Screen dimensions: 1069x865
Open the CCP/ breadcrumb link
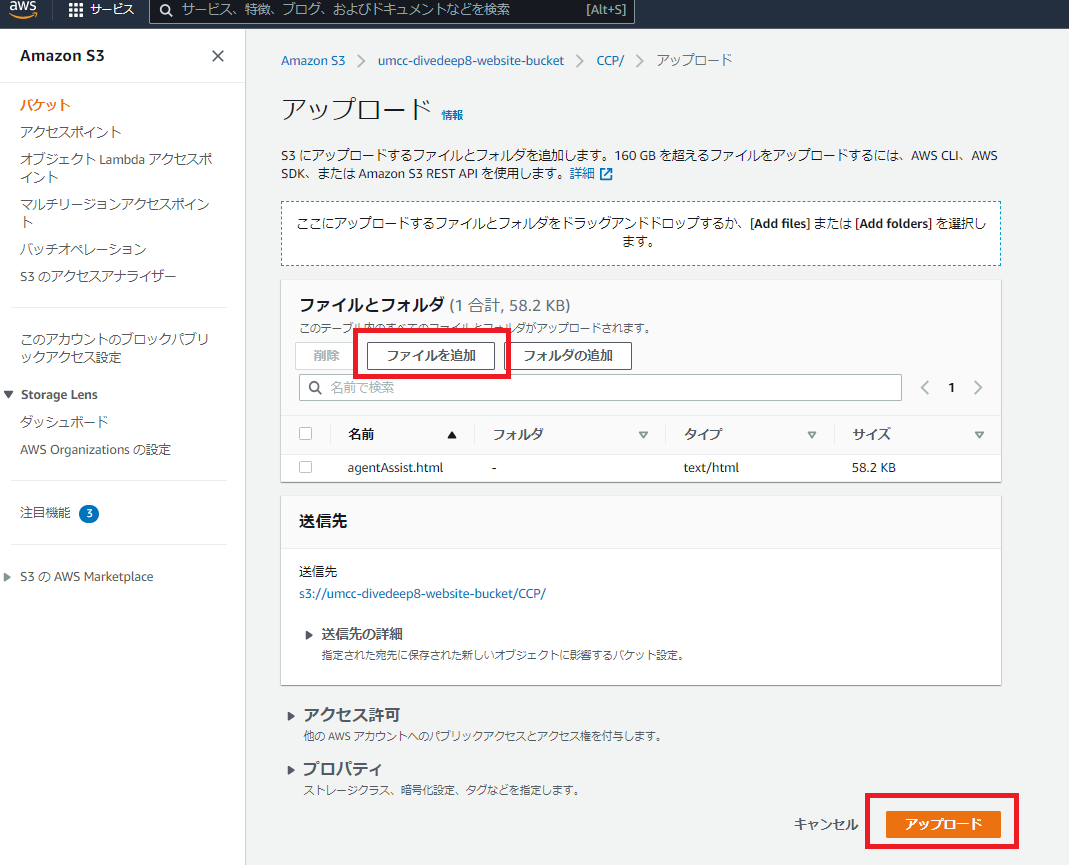(x=610, y=61)
